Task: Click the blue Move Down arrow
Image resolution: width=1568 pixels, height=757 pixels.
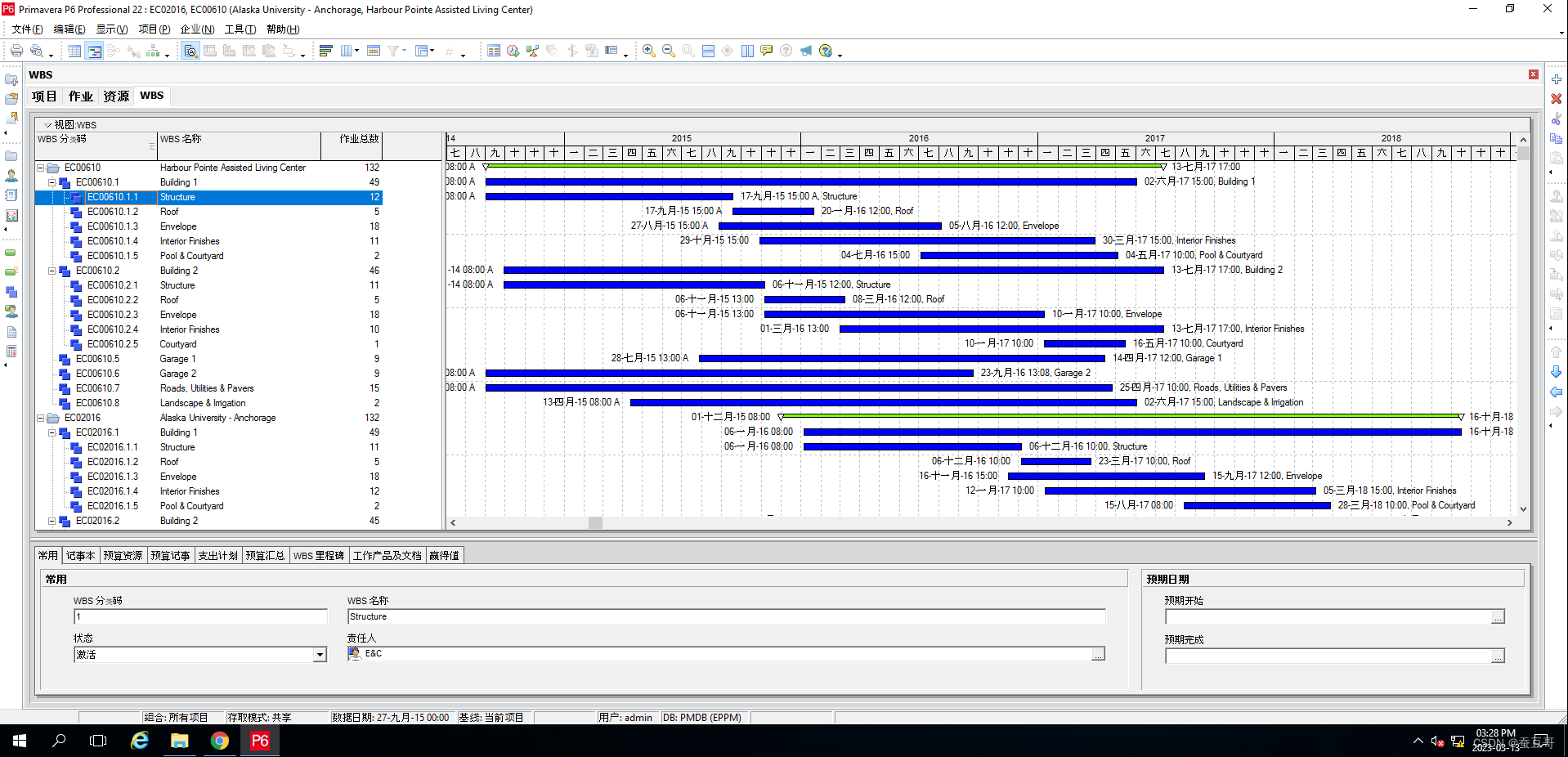Action: pos(1557,372)
